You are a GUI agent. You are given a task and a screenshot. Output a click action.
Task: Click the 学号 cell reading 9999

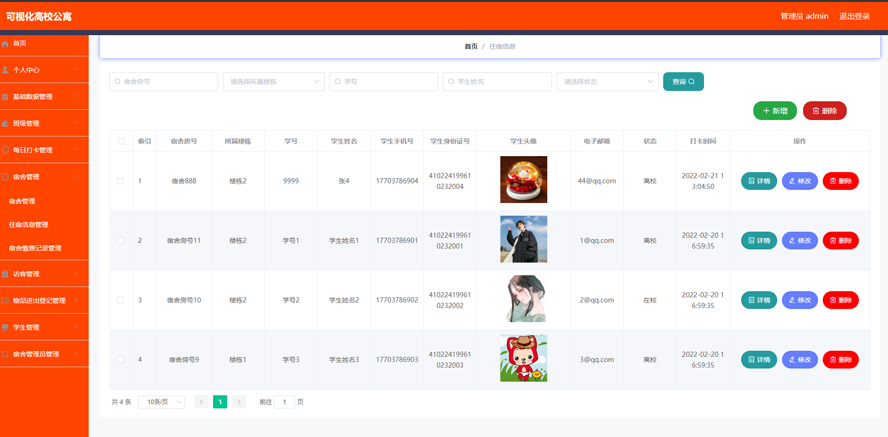point(291,181)
